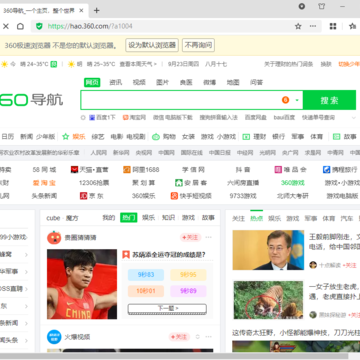Choose quiz answer 9秒95
Image resolution: width=360 pixels, height=360 pixels.
(x=188, y=275)
